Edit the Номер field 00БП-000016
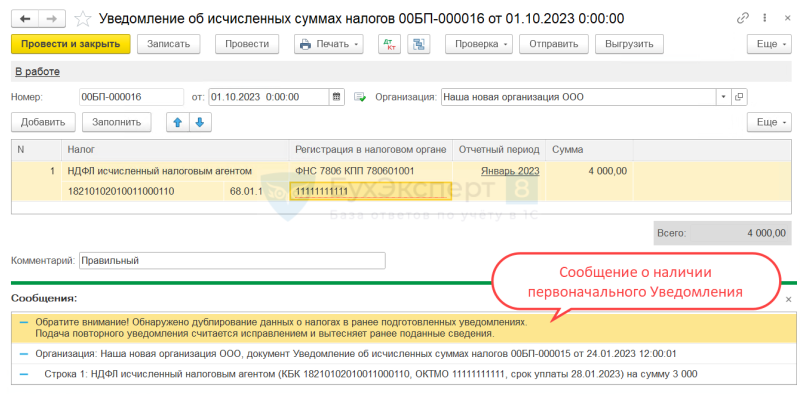 pos(131,96)
